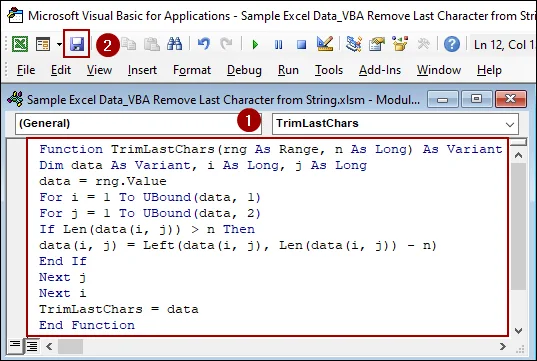Screen dimensions: 537x361
Task: Open the Properties Window icon
Action: pos(377,44)
